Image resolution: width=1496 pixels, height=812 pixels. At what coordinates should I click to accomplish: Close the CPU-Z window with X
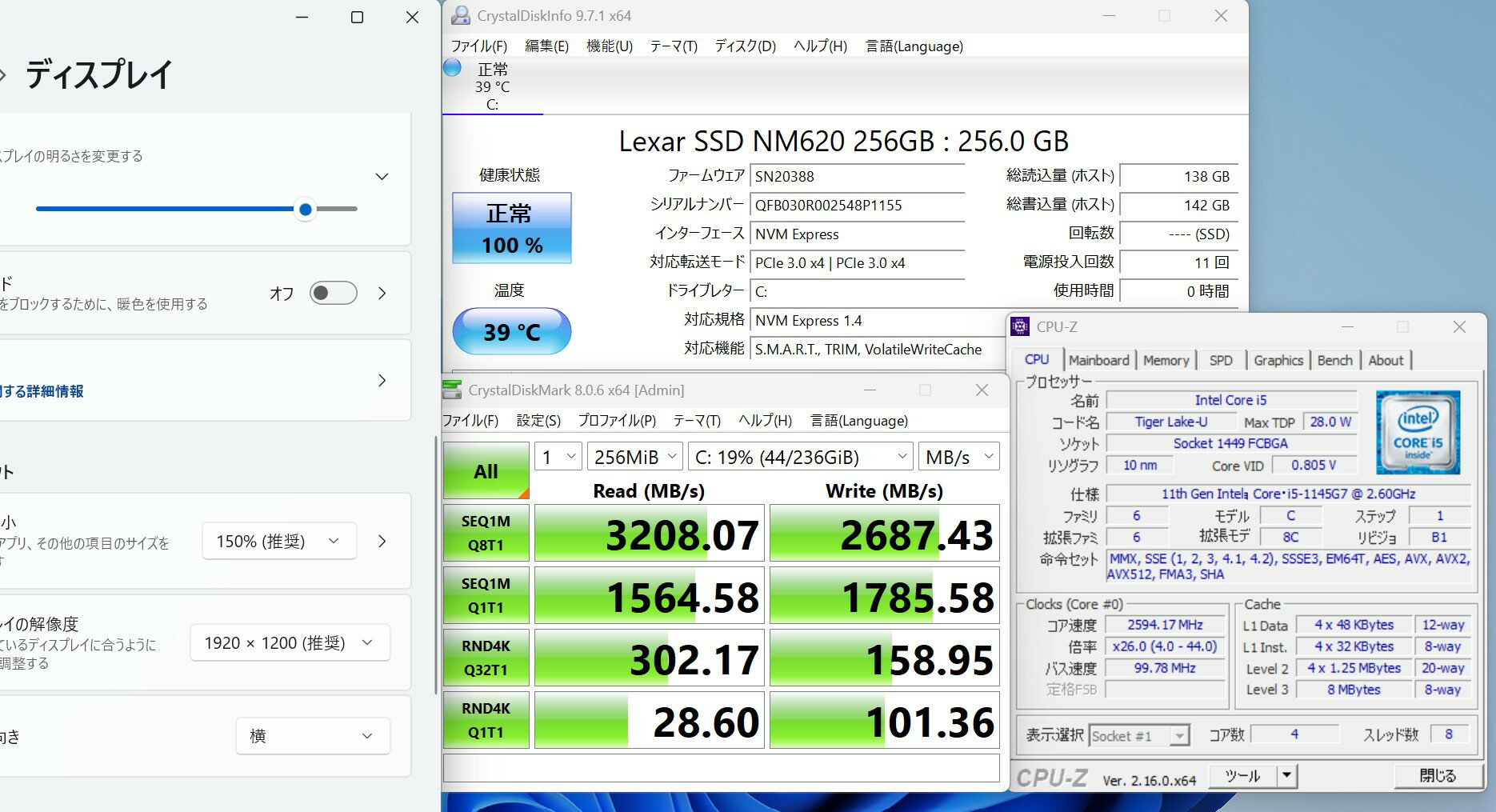[x=1459, y=326]
